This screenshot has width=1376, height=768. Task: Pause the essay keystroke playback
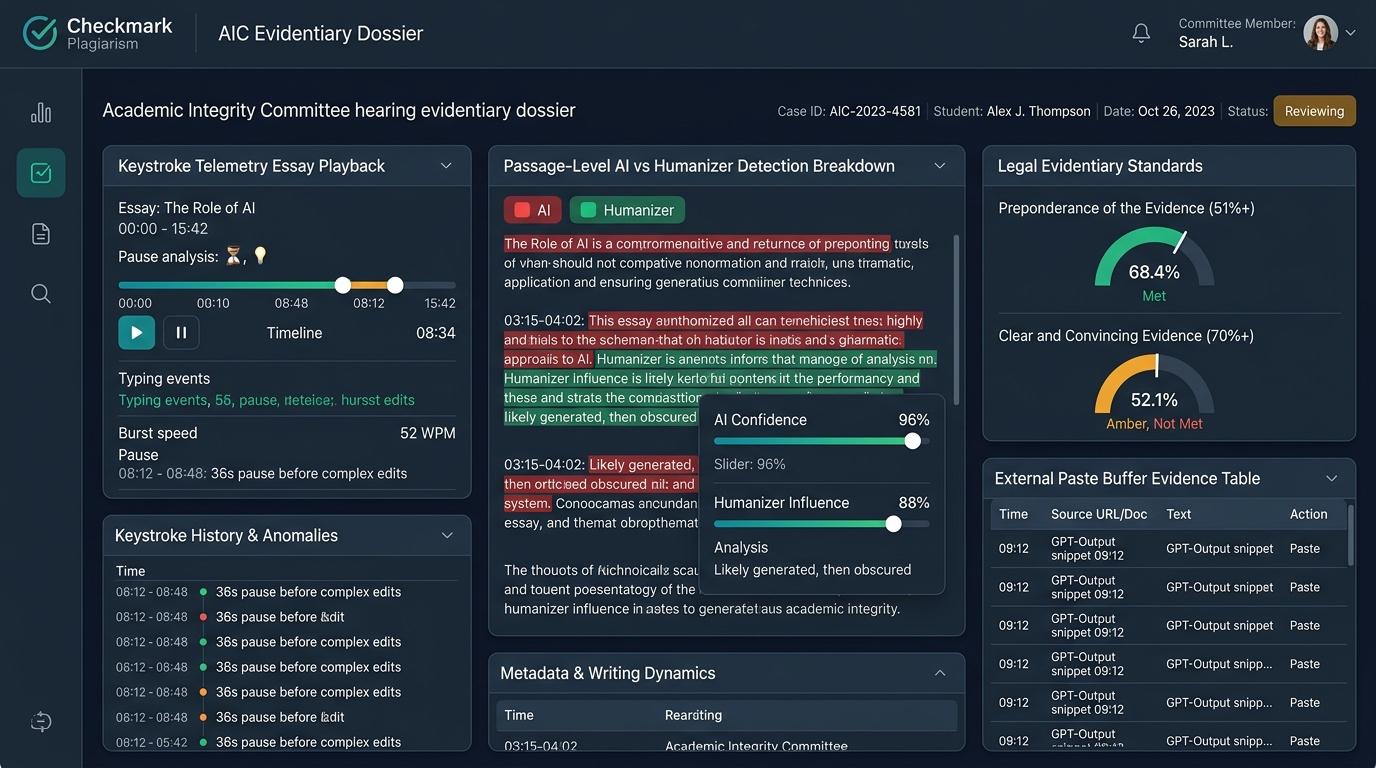(181, 333)
